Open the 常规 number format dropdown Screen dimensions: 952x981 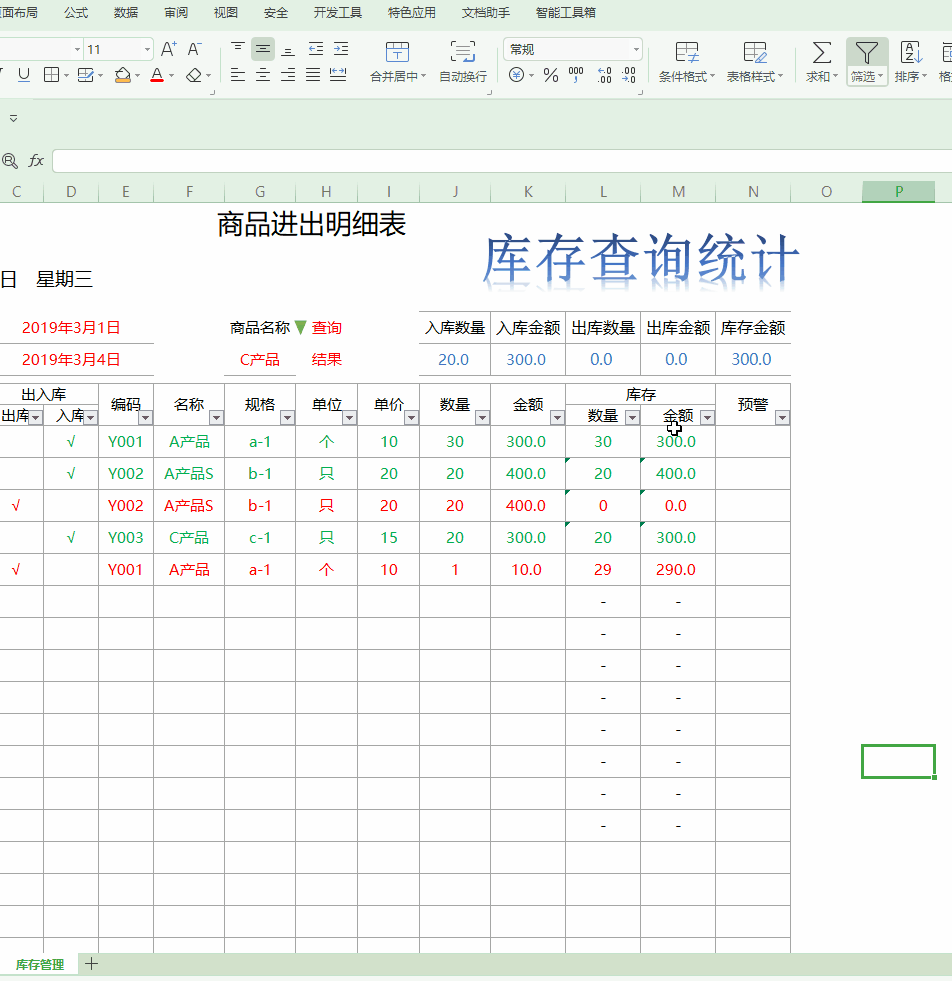[636, 49]
